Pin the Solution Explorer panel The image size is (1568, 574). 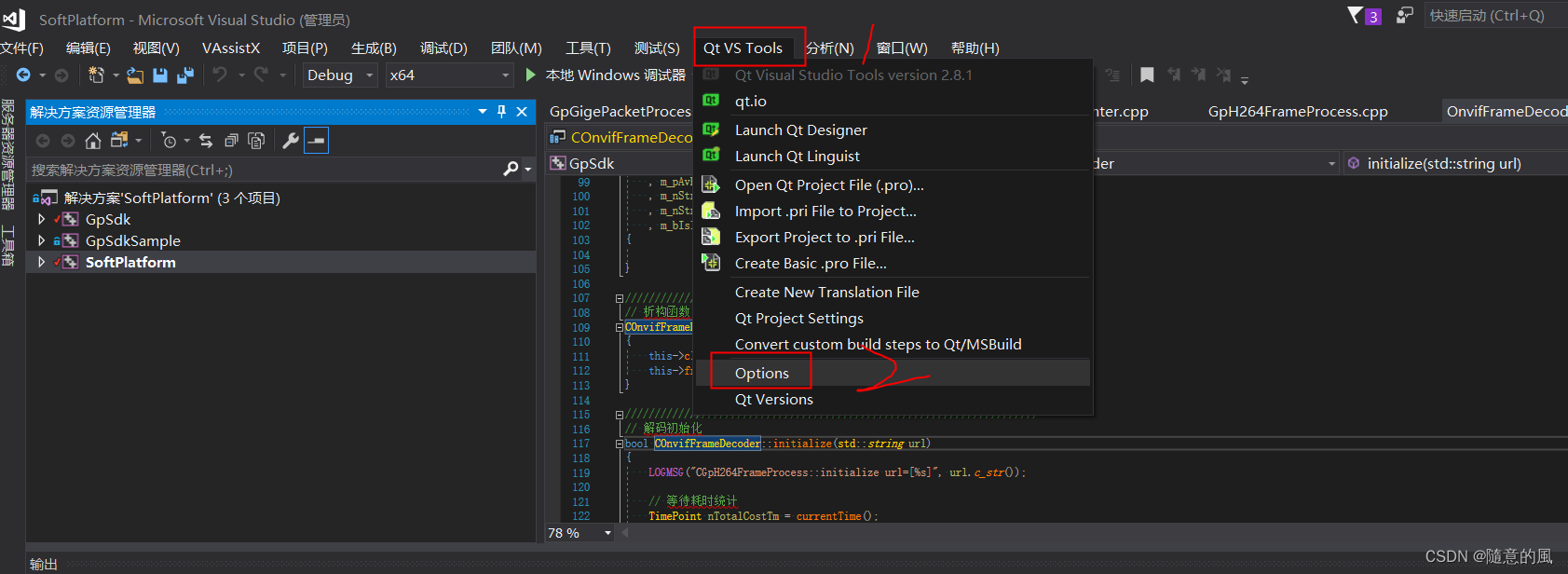coord(501,112)
